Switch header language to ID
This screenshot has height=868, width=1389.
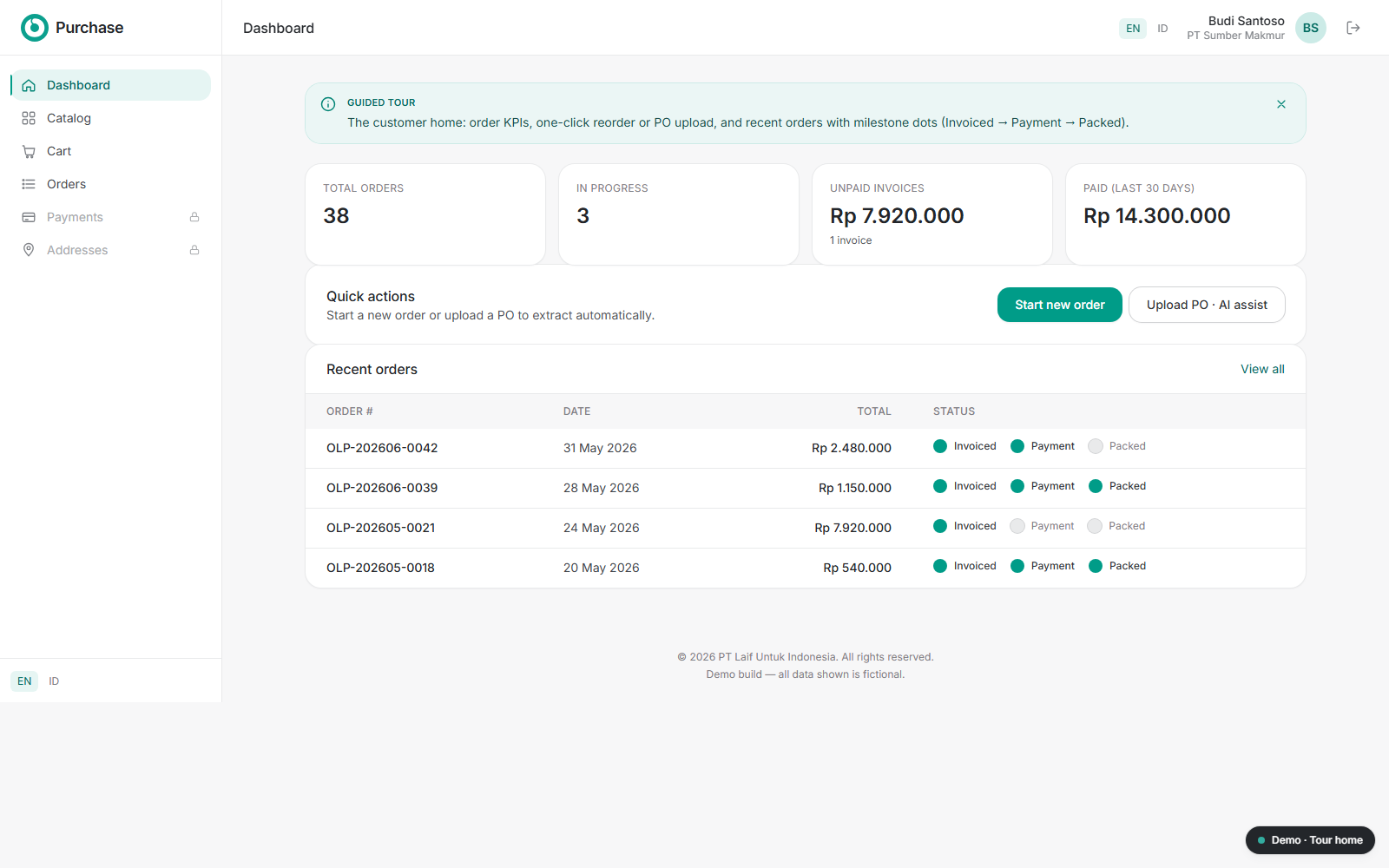1162,29
